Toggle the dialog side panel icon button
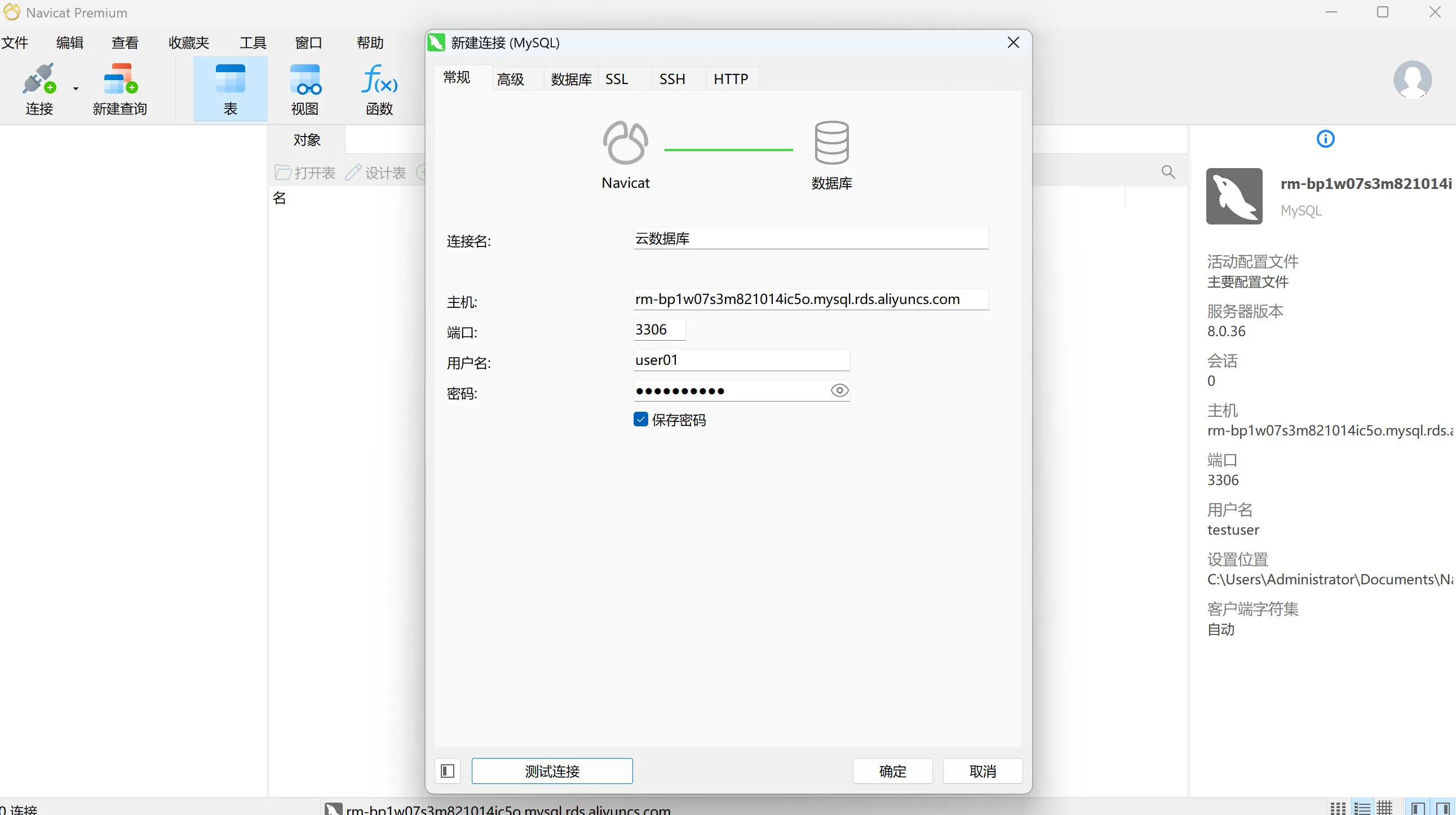 point(447,771)
